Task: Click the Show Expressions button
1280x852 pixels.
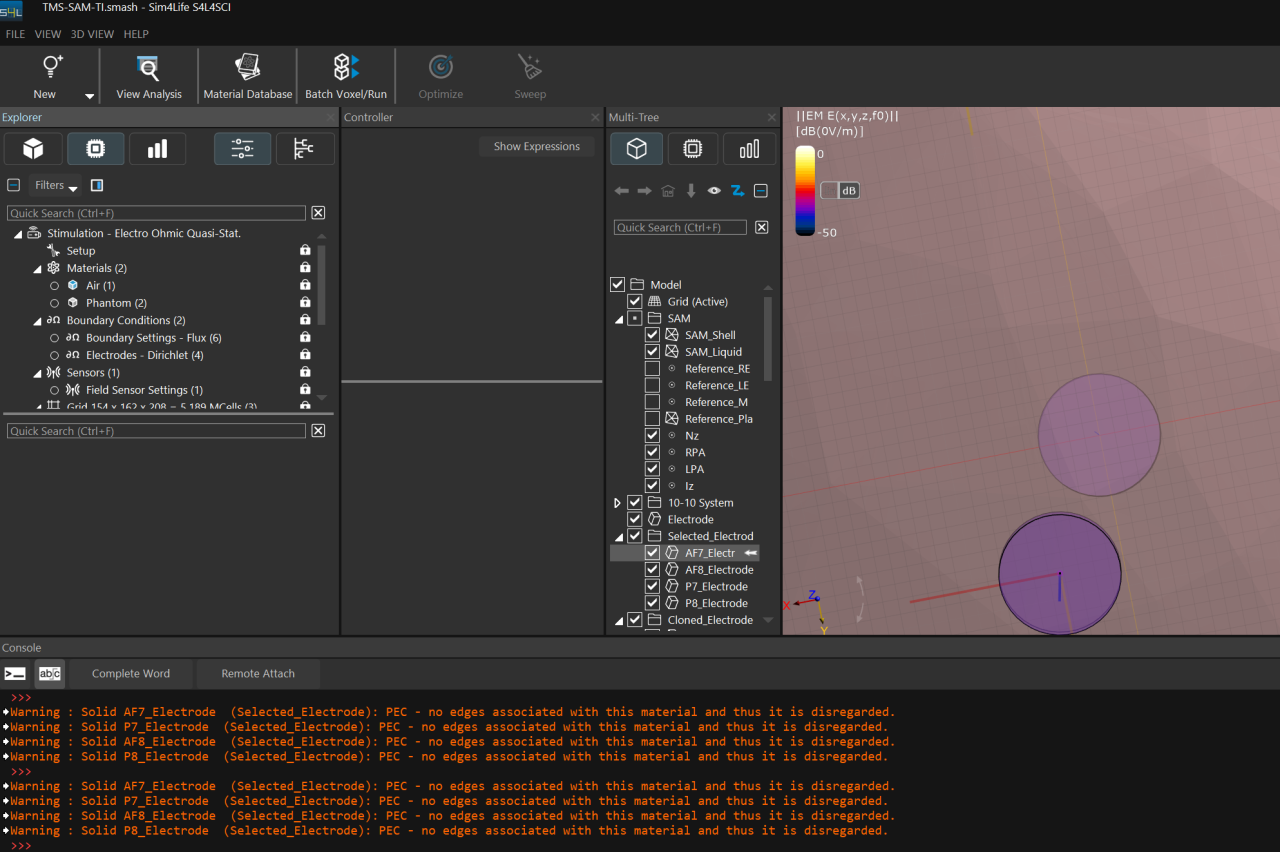Action: click(x=536, y=146)
